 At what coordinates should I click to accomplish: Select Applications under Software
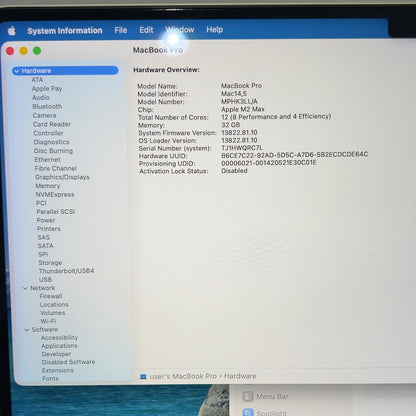coord(60,346)
